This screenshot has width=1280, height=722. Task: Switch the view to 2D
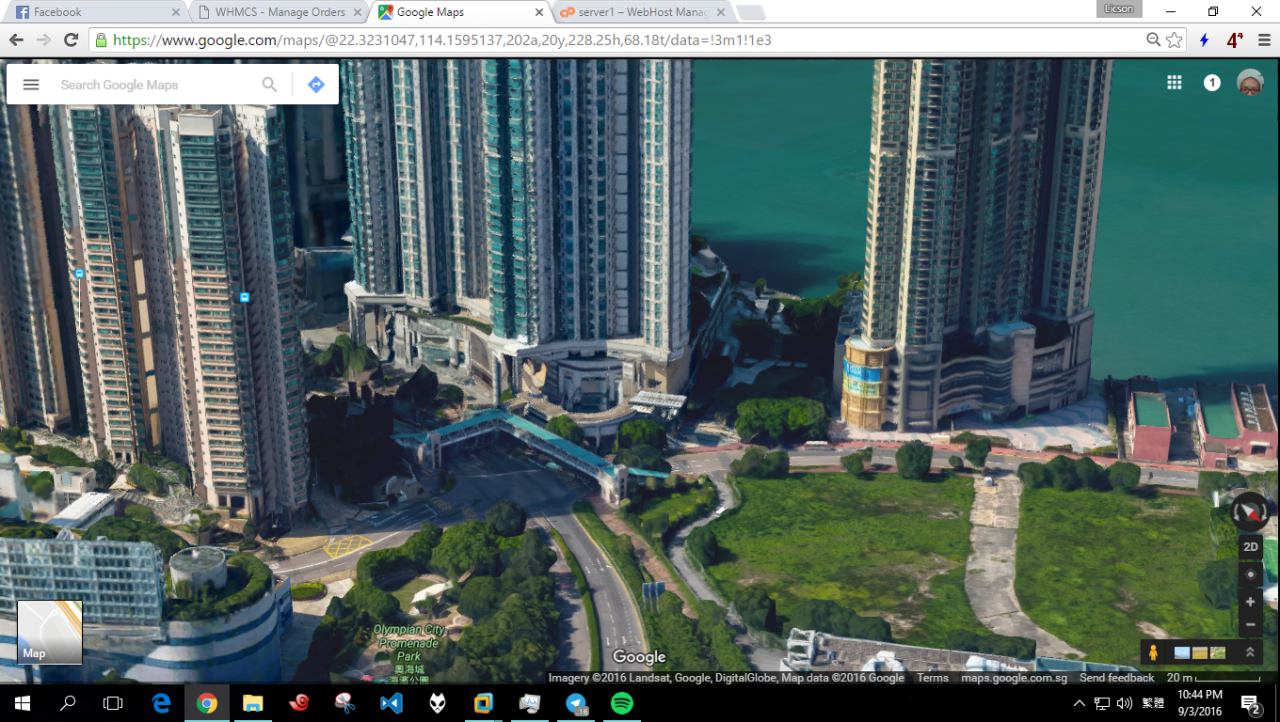(x=1250, y=547)
